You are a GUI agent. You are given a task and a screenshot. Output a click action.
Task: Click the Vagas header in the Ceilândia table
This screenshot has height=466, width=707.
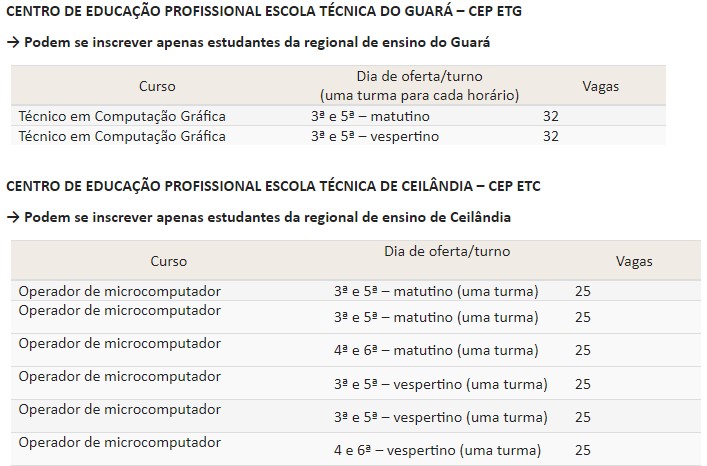[634, 261]
